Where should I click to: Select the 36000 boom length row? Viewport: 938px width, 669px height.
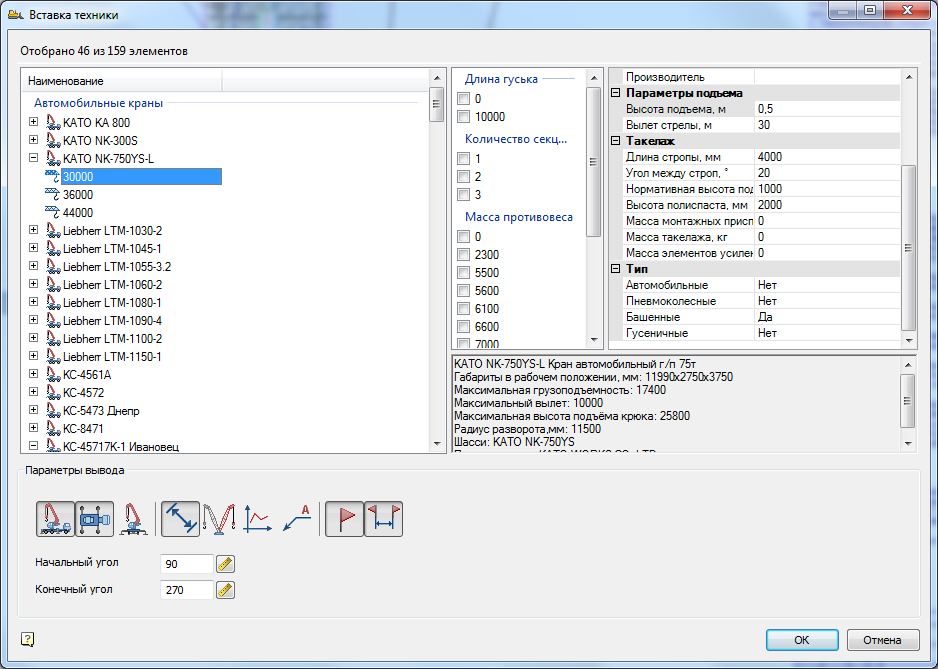[78, 194]
